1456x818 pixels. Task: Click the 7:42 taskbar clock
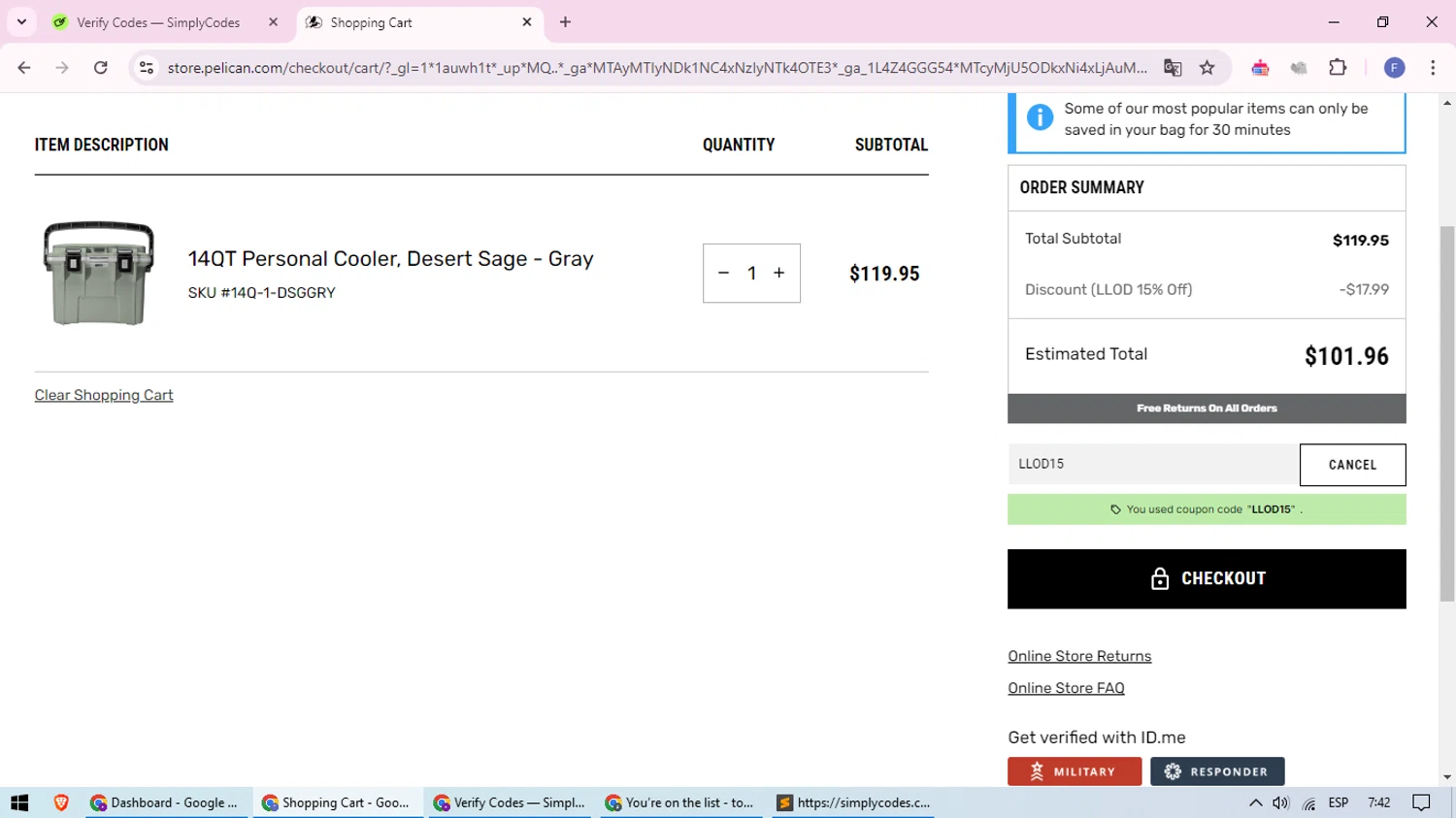pos(1378,802)
